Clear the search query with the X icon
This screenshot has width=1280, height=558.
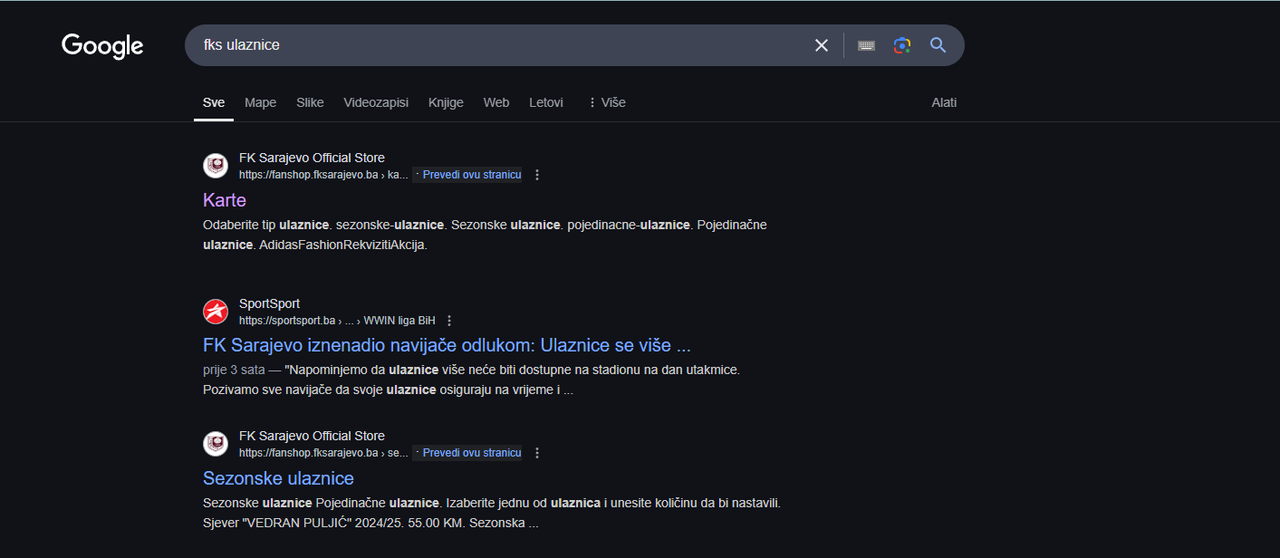click(821, 45)
